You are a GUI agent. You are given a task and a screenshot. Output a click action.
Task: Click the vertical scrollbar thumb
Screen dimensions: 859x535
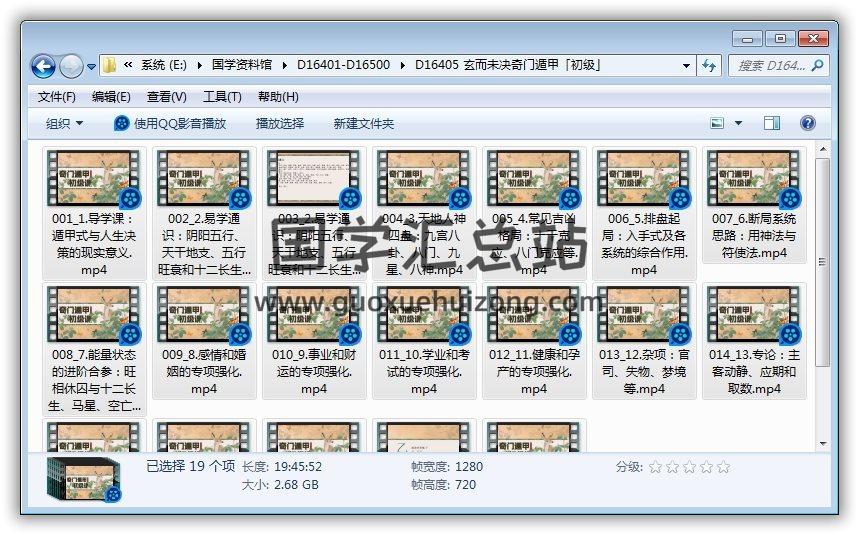(x=823, y=262)
